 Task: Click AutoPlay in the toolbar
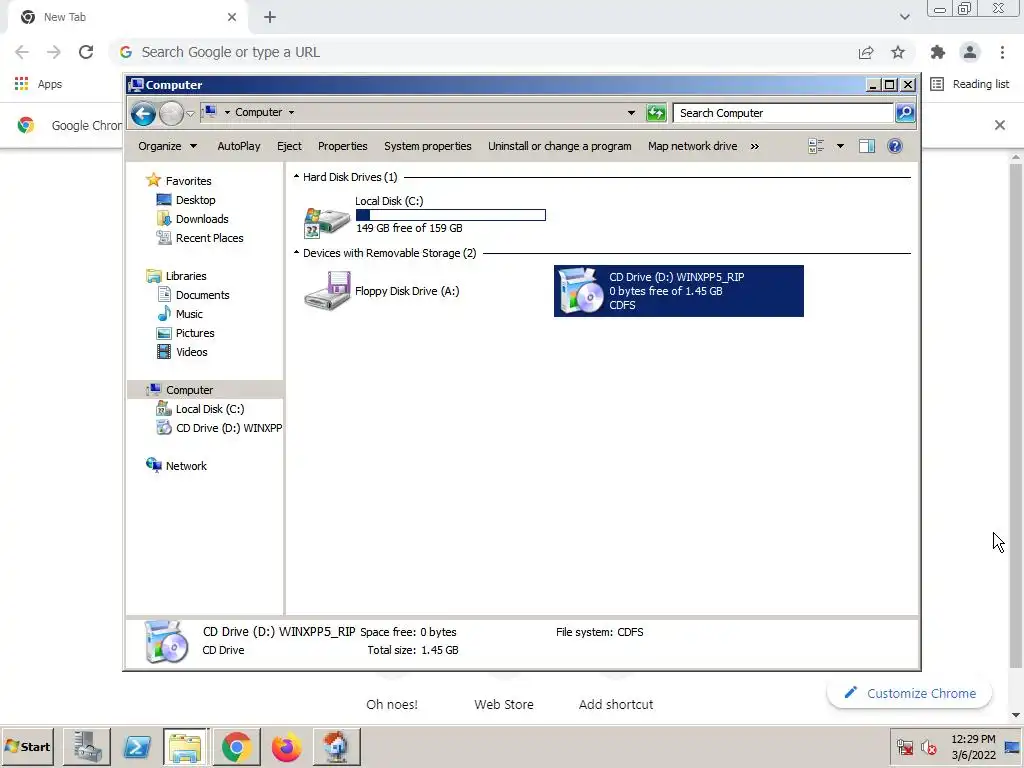click(x=238, y=146)
